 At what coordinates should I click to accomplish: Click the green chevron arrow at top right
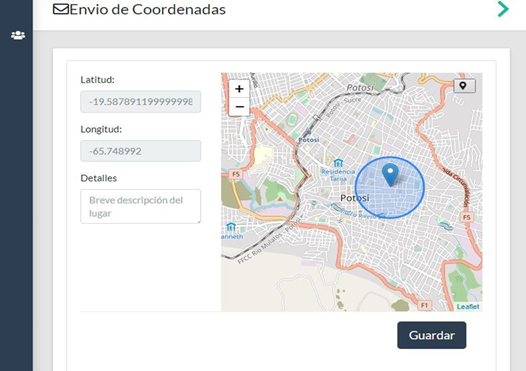pos(503,9)
